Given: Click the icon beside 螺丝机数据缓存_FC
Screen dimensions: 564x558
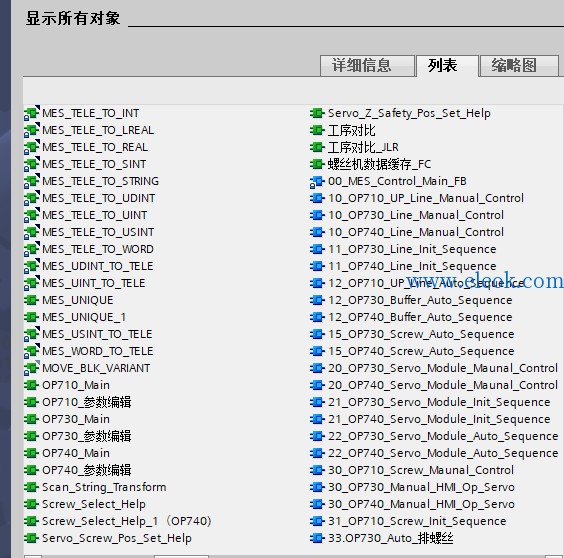Looking at the screenshot, I should pyautogui.click(x=317, y=164).
